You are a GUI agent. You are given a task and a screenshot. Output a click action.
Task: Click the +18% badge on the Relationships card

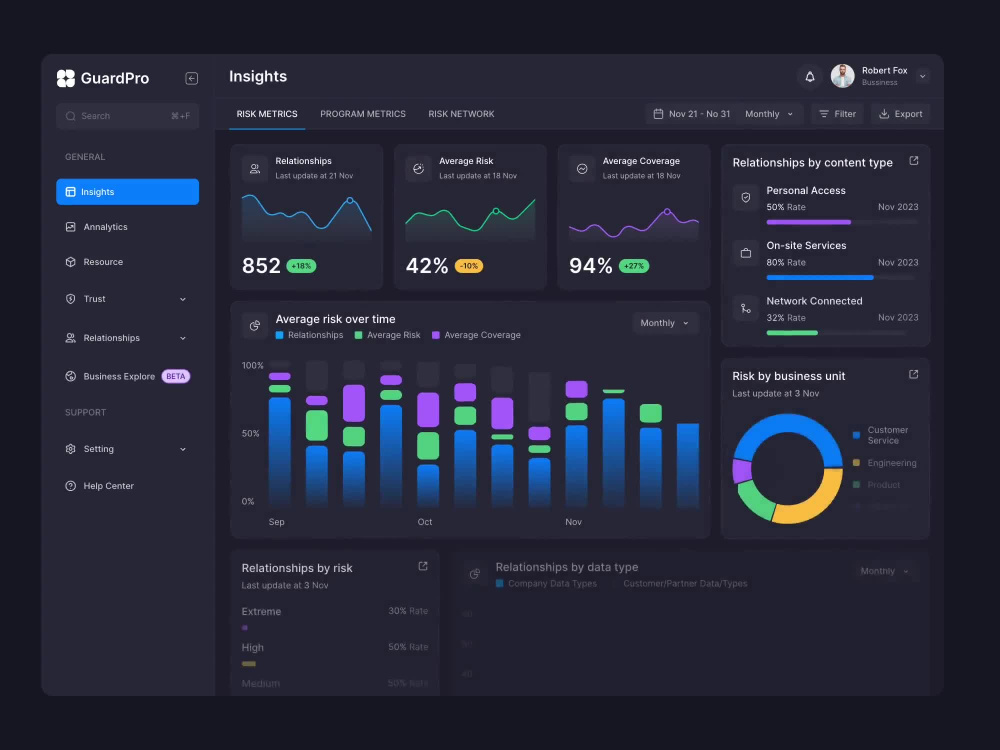[x=301, y=266]
